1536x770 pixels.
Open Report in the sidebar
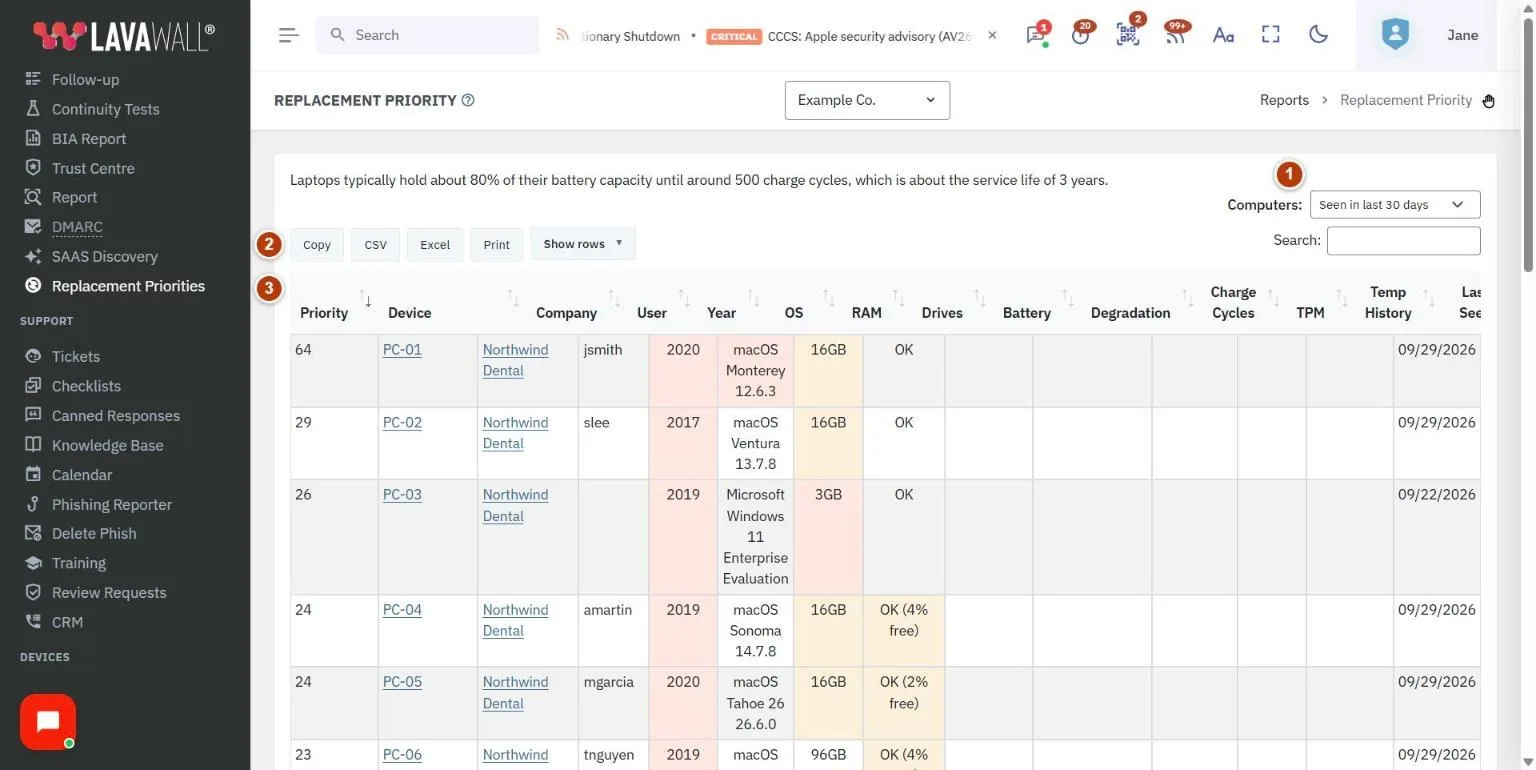pos(74,197)
